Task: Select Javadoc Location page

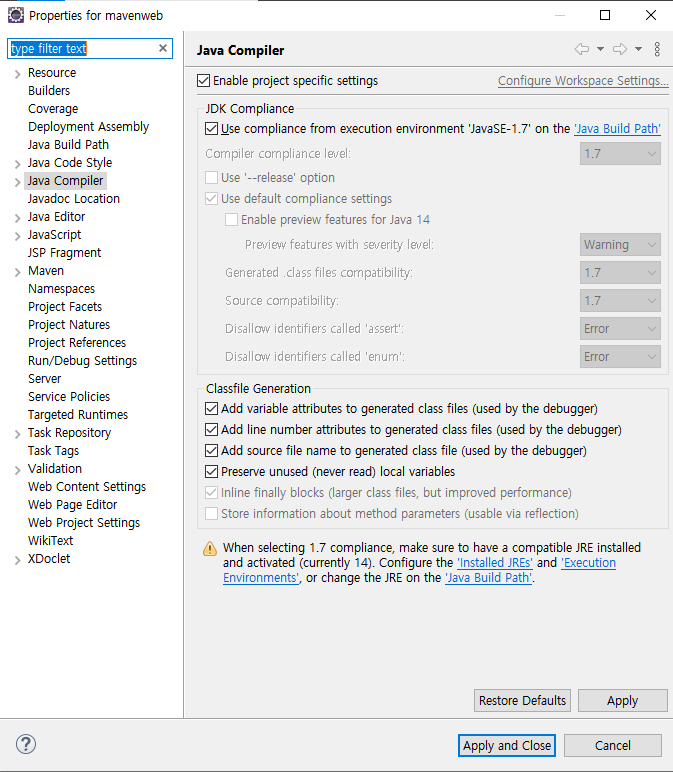Action: (x=73, y=199)
